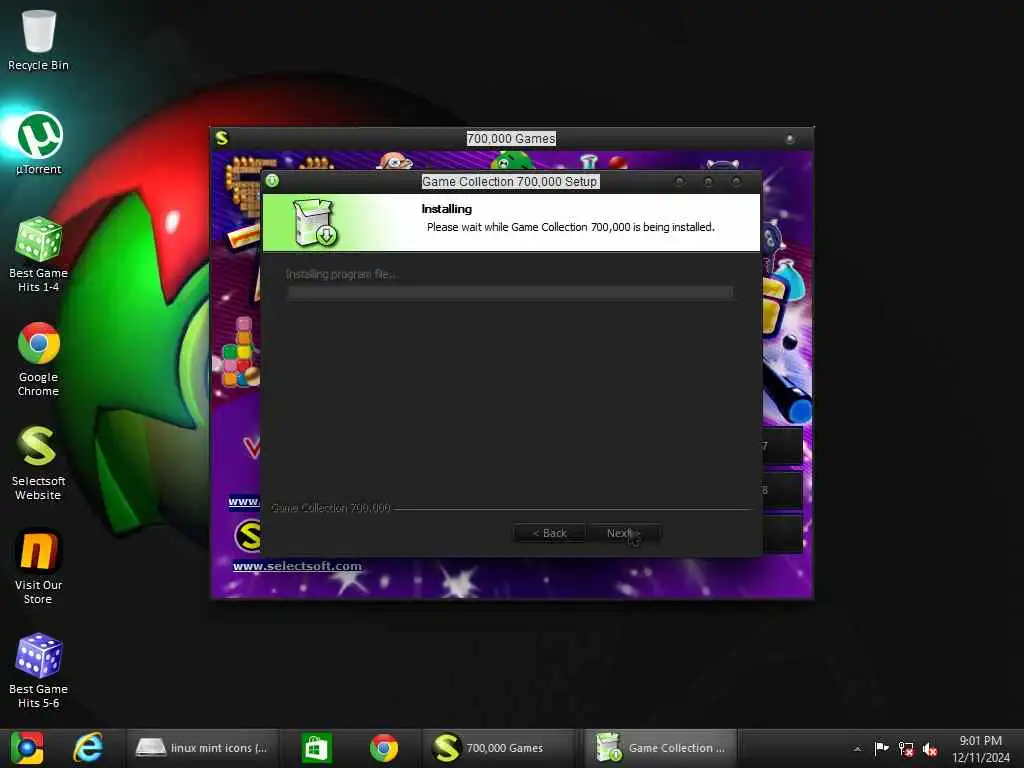The width and height of the screenshot is (1024, 768).
Task: Click the muted volume tray icon
Action: click(930, 749)
